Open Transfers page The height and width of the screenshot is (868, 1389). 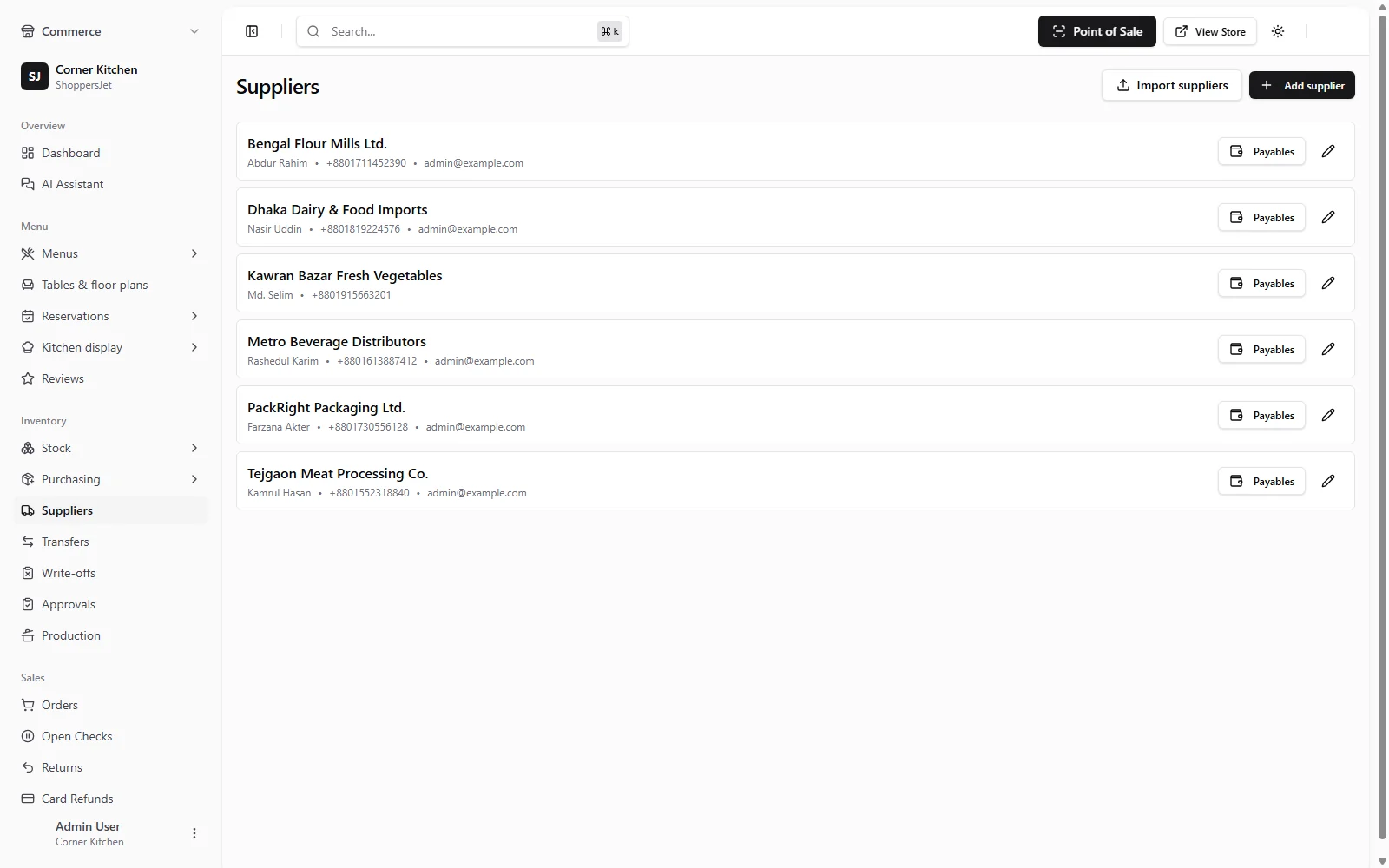110,542
